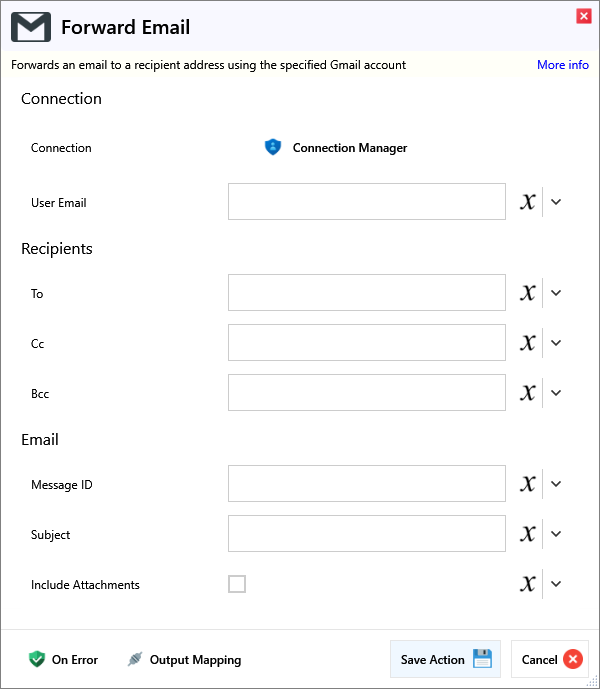
Task: Click the variable icon beside Include Attachments
Action: pos(528,584)
